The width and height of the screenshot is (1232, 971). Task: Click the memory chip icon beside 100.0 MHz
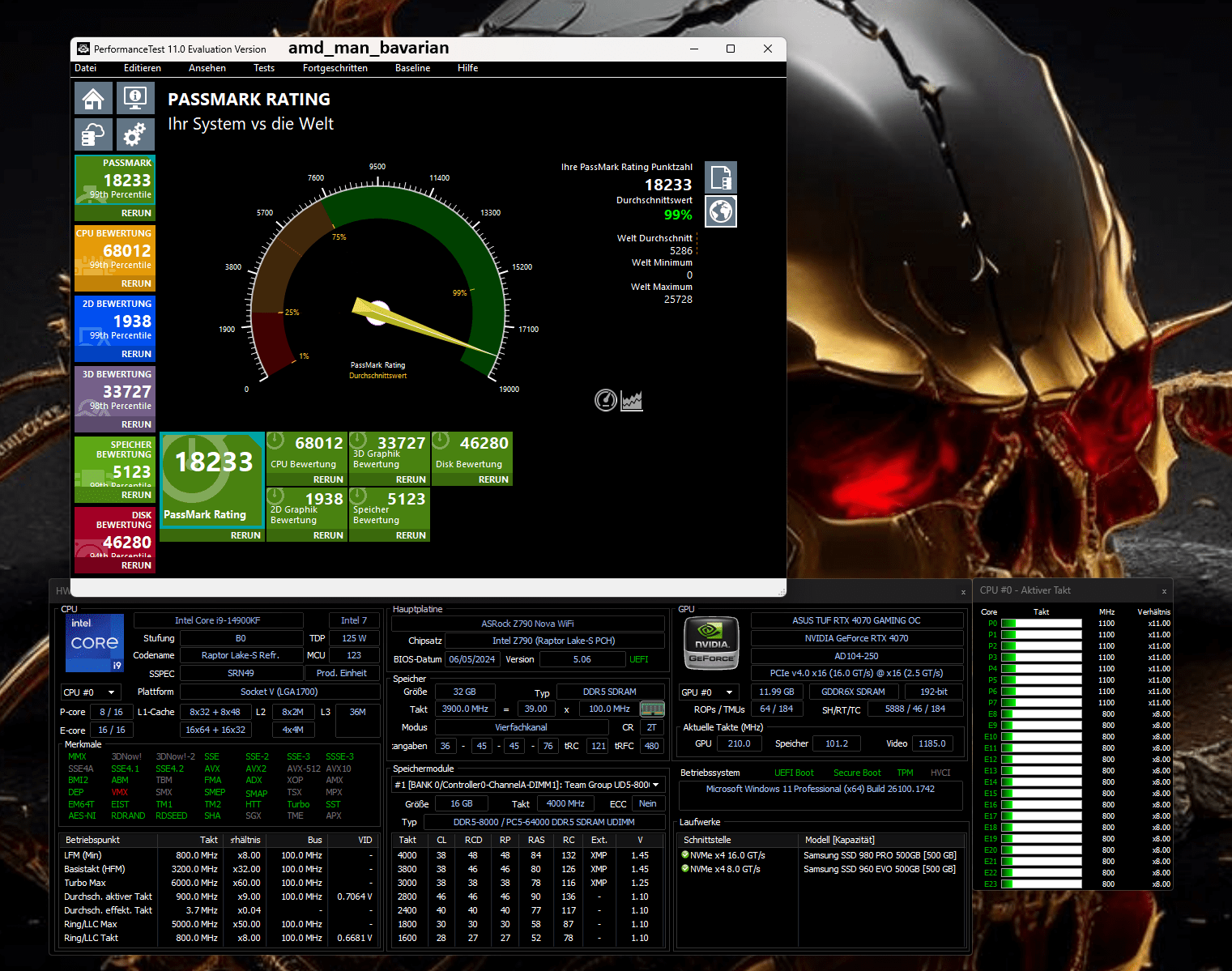click(652, 709)
